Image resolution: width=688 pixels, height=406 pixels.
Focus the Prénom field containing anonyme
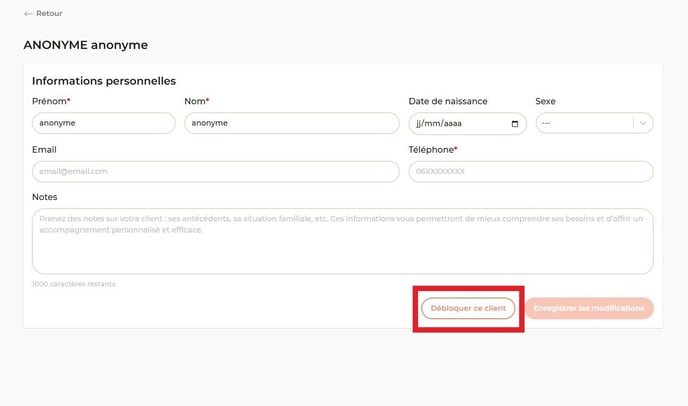click(103, 123)
